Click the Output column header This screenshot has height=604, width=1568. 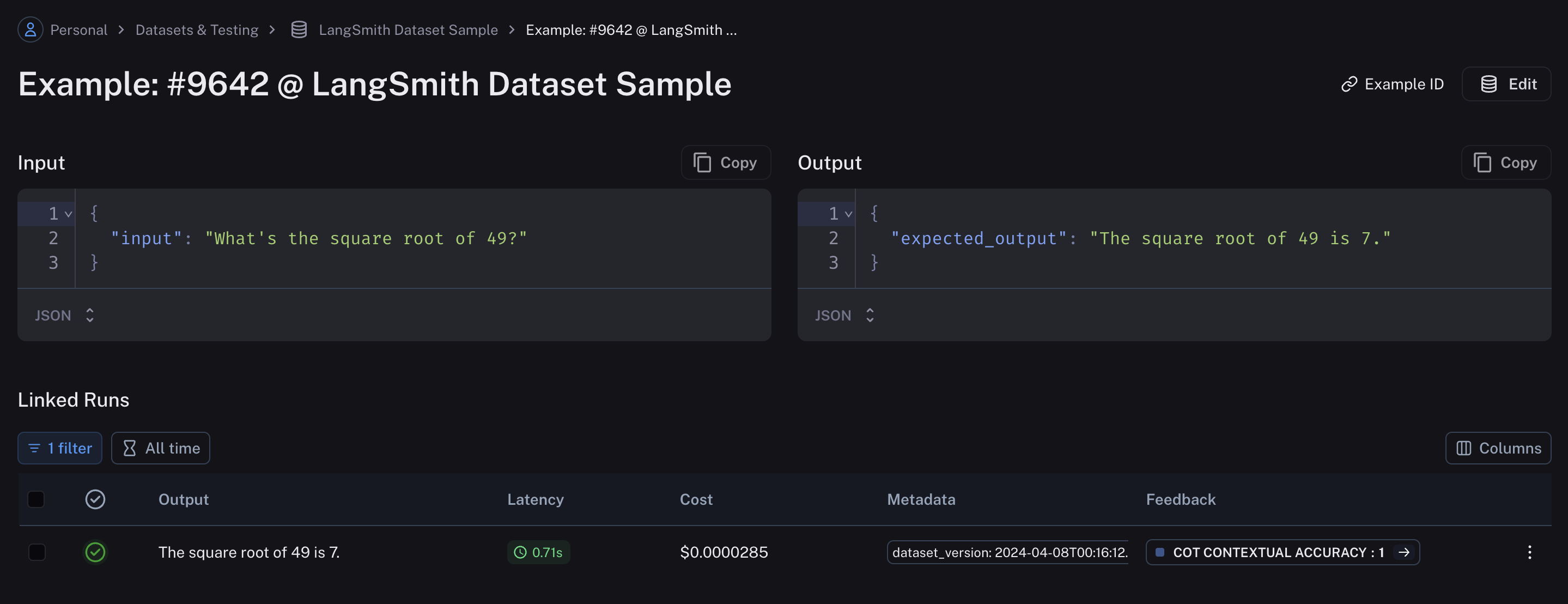point(183,499)
